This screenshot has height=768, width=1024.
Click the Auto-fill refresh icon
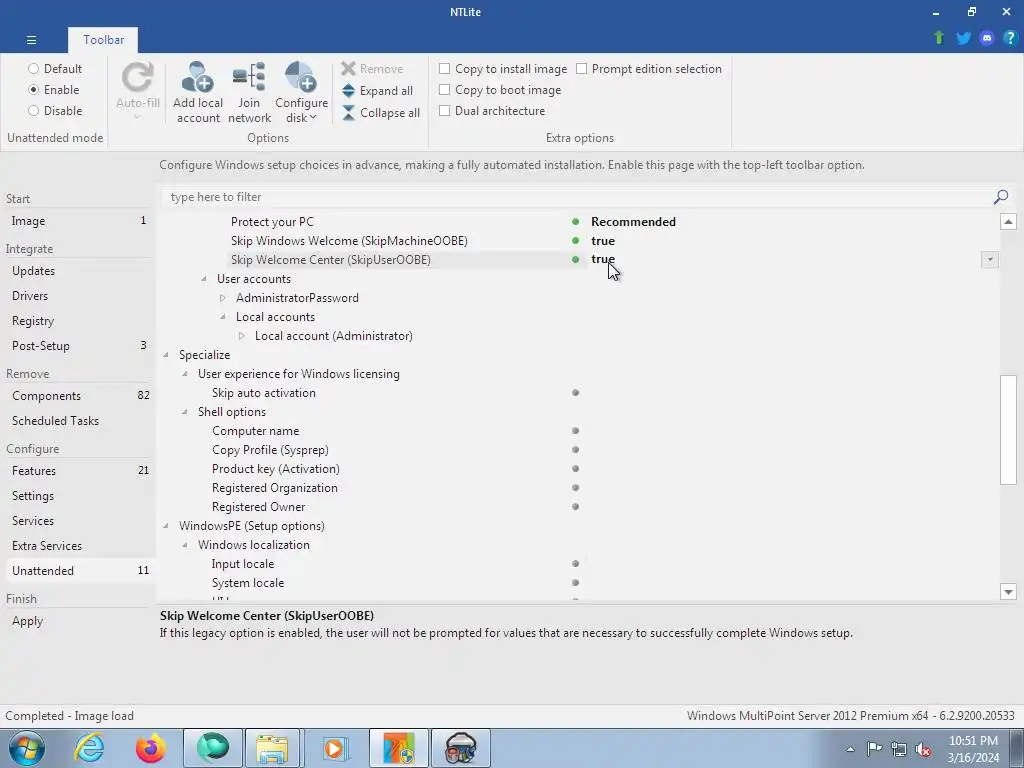[x=138, y=78]
